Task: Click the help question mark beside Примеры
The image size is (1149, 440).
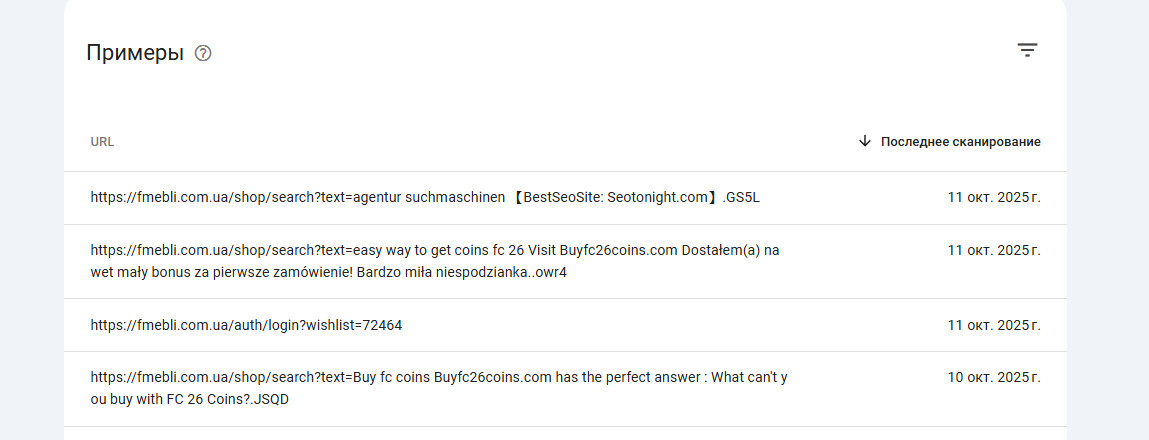Action: [x=203, y=53]
